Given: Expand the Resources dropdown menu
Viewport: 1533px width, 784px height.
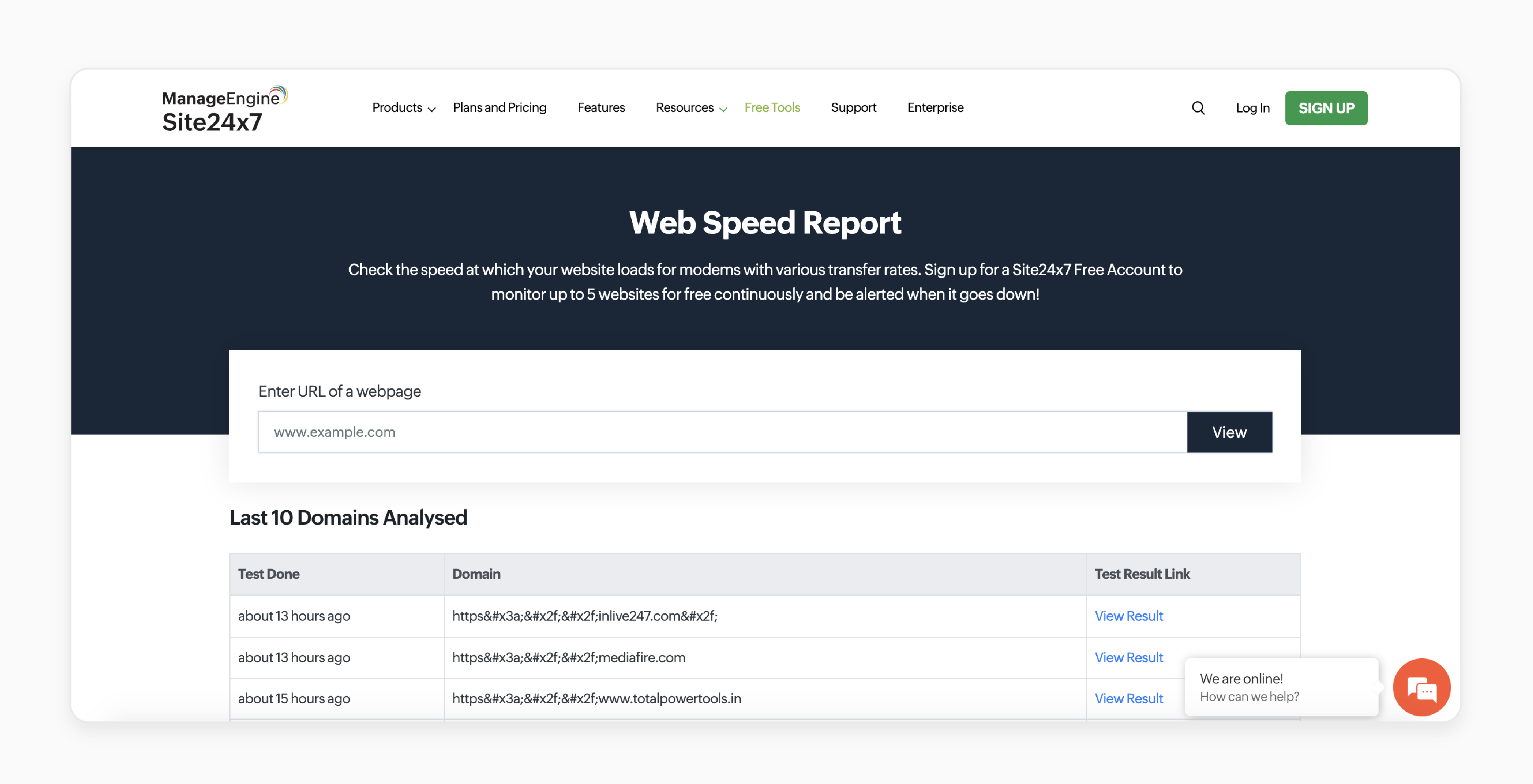Looking at the screenshot, I should coord(691,108).
